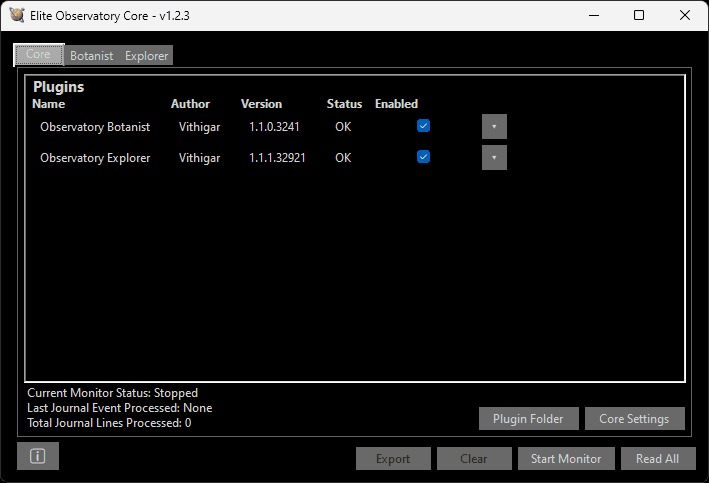The height and width of the screenshot is (483, 709).
Task: Select the Core tab
Action: [x=38, y=55]
